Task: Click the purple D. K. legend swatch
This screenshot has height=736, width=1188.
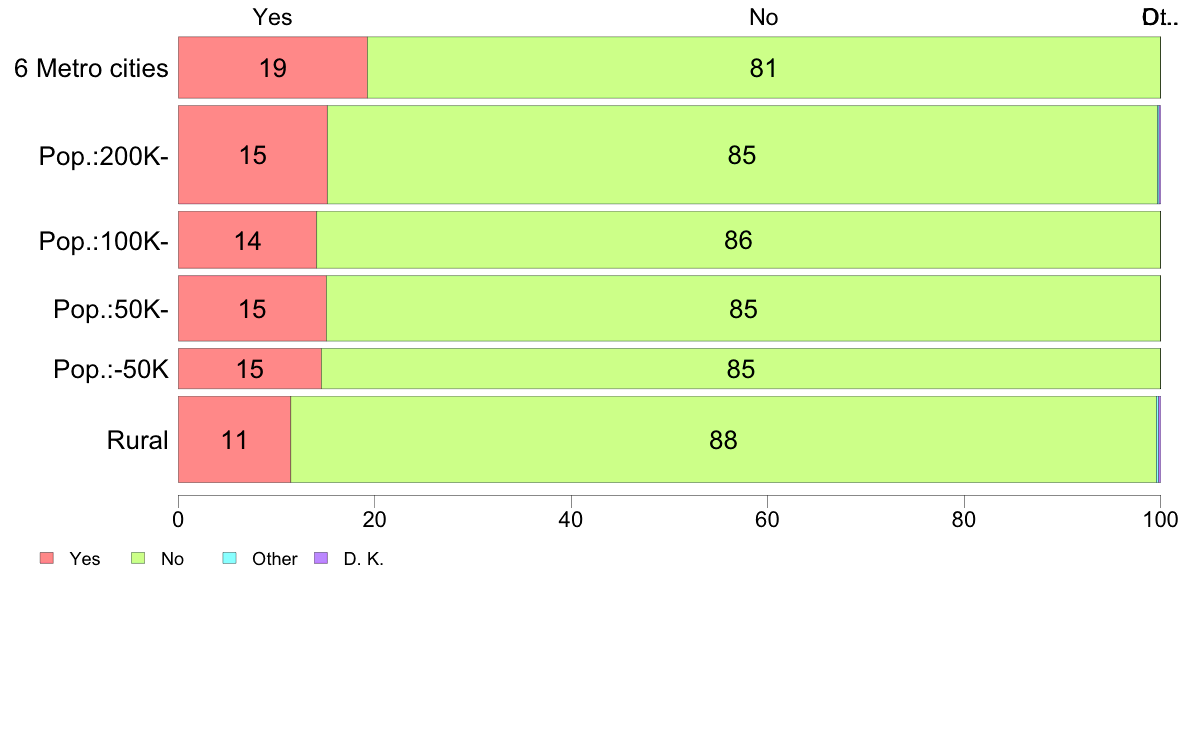Action: 321,559
